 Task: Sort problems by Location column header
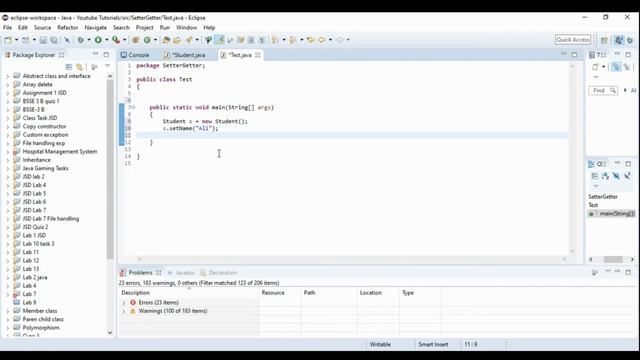pos(378,293)
